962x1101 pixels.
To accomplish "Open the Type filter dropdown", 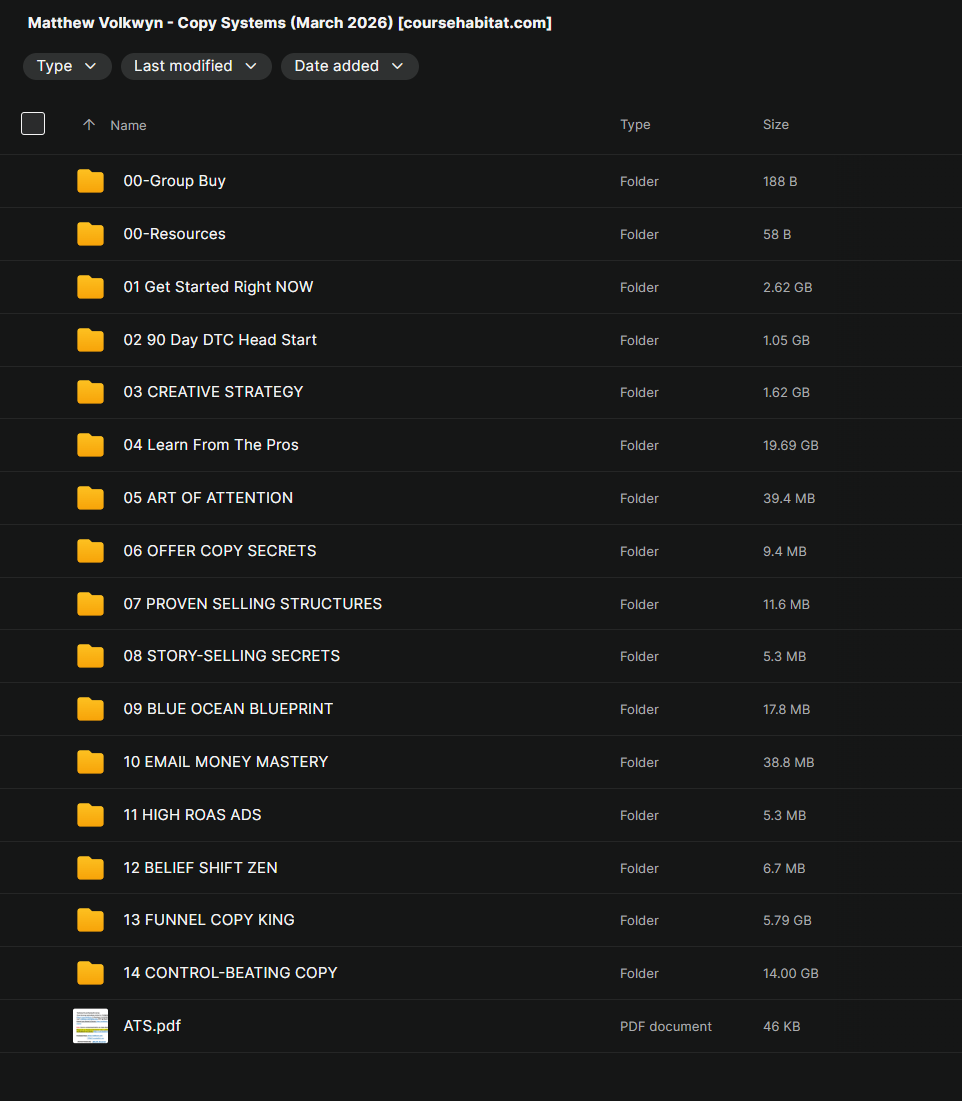I will 67,66.
